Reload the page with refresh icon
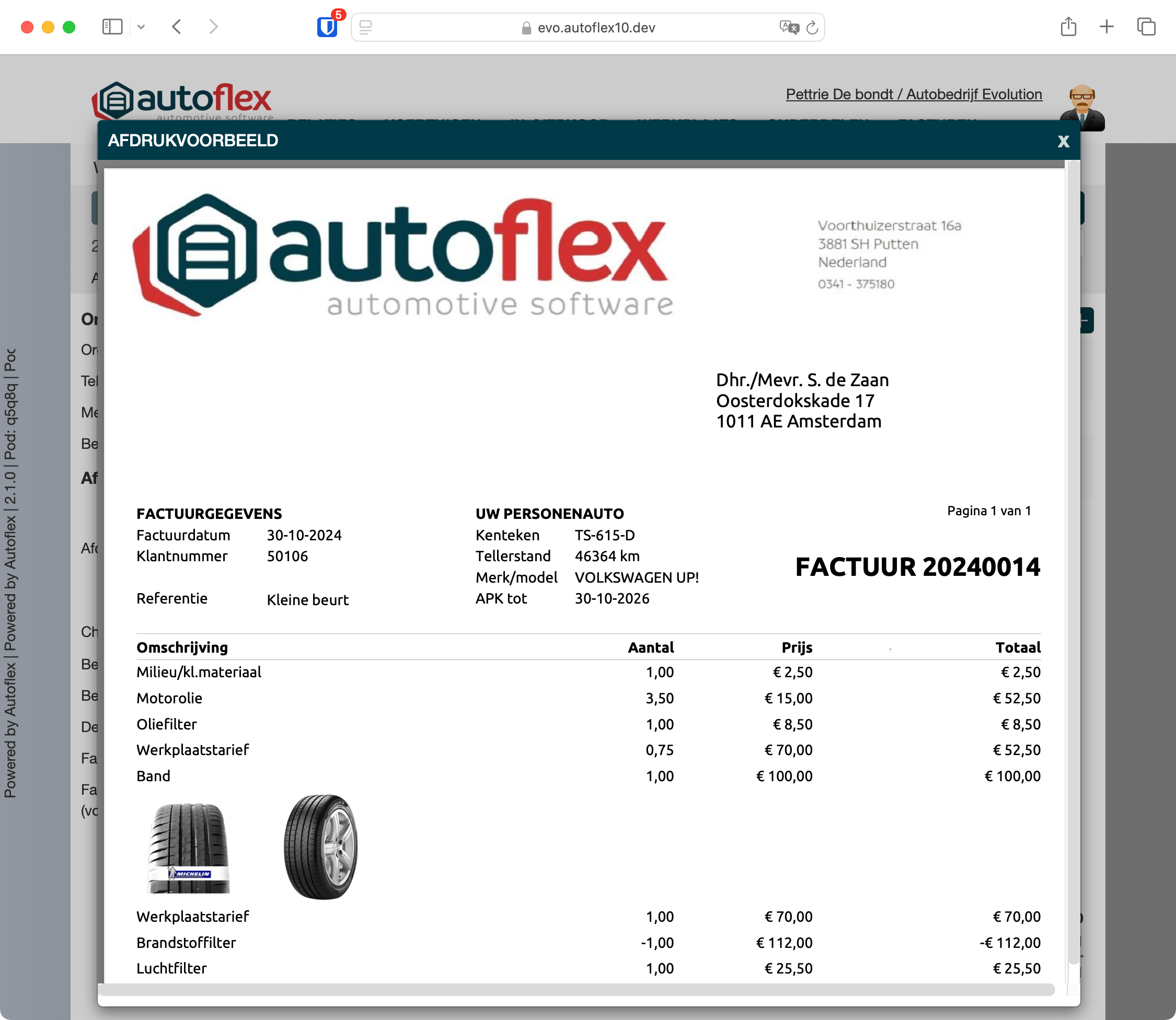The width and height of the screenshot is (1176, 1020). [x=812, y=27]
